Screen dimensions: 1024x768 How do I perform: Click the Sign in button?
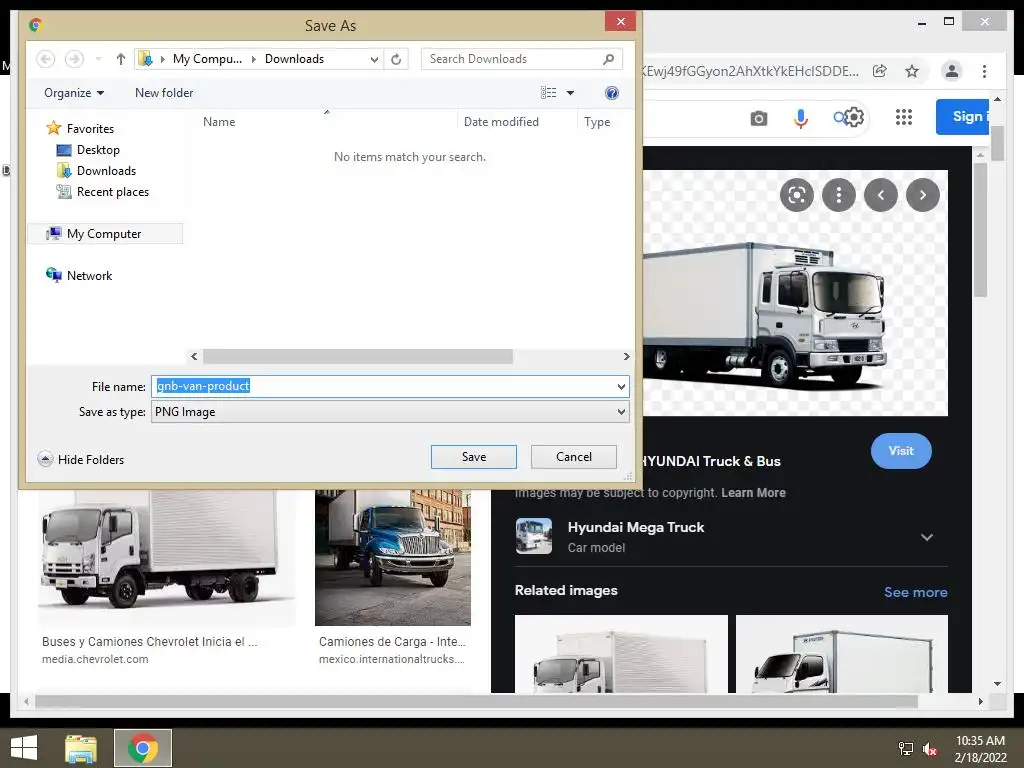coord(963,117)
